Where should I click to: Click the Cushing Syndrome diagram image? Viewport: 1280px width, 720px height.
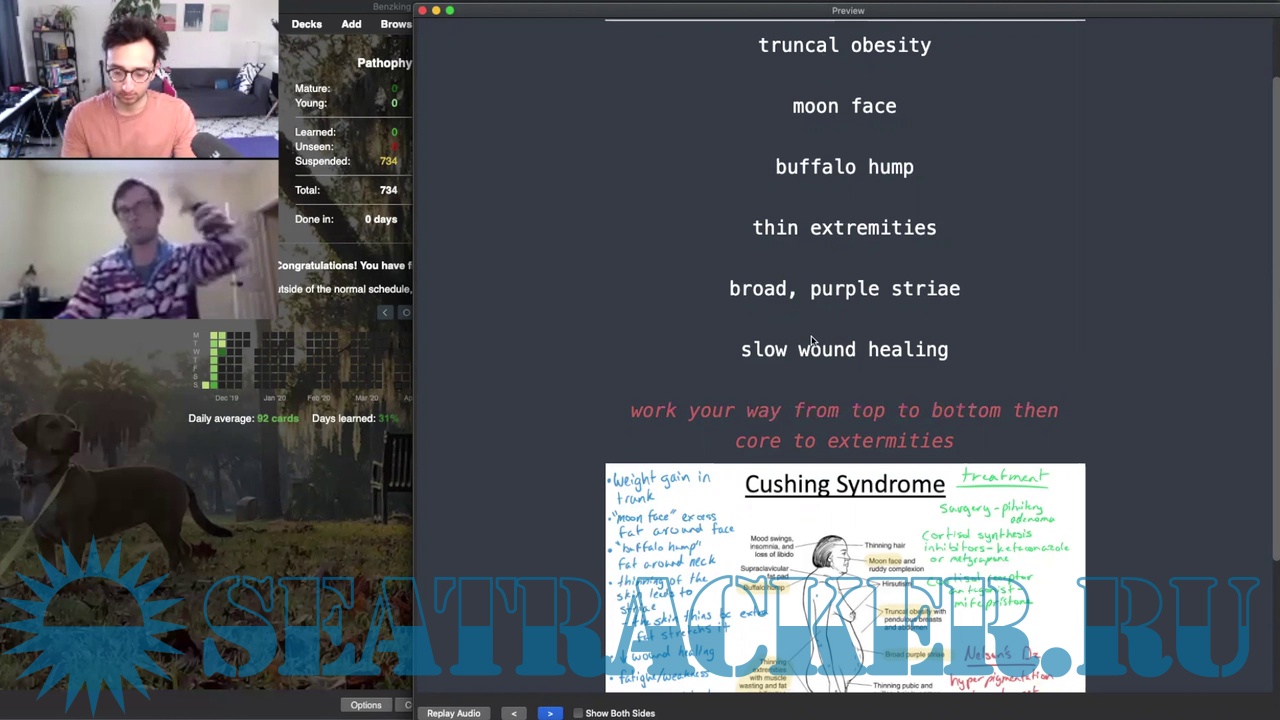(844, 577)
